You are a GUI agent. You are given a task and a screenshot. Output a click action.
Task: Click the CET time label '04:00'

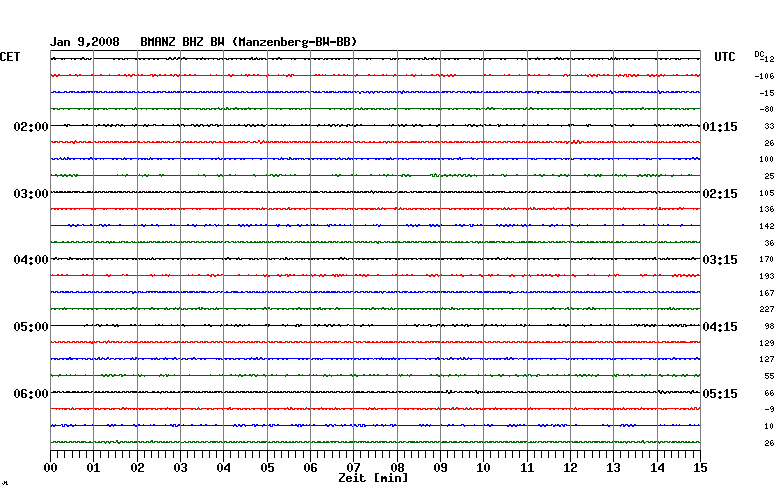31,260
